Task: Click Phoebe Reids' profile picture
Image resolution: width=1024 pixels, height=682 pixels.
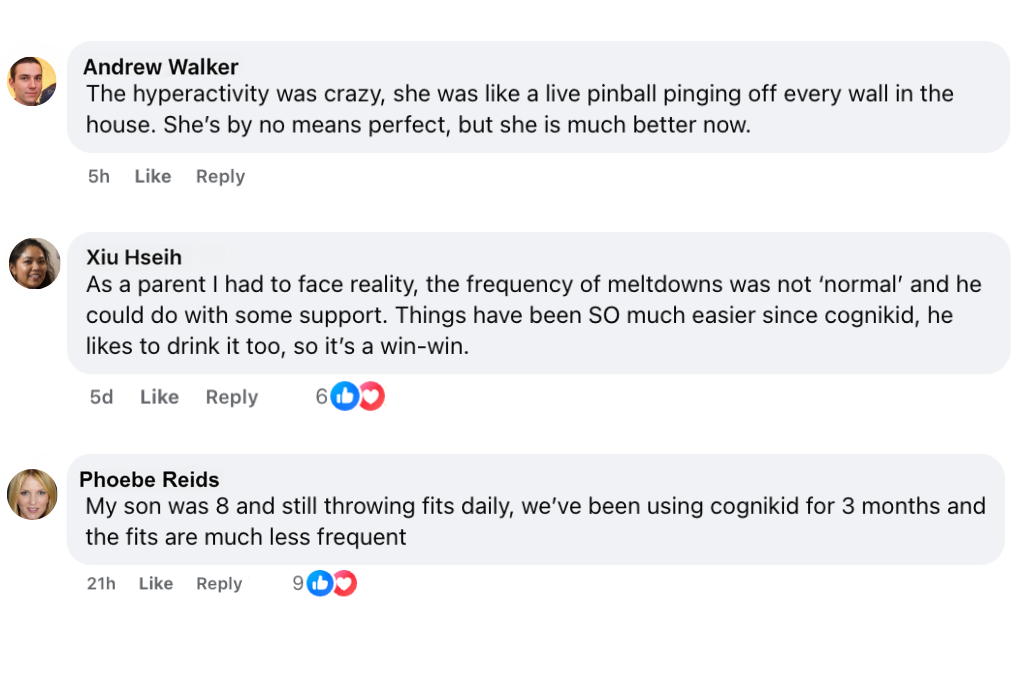Action: tap(32, 494)
